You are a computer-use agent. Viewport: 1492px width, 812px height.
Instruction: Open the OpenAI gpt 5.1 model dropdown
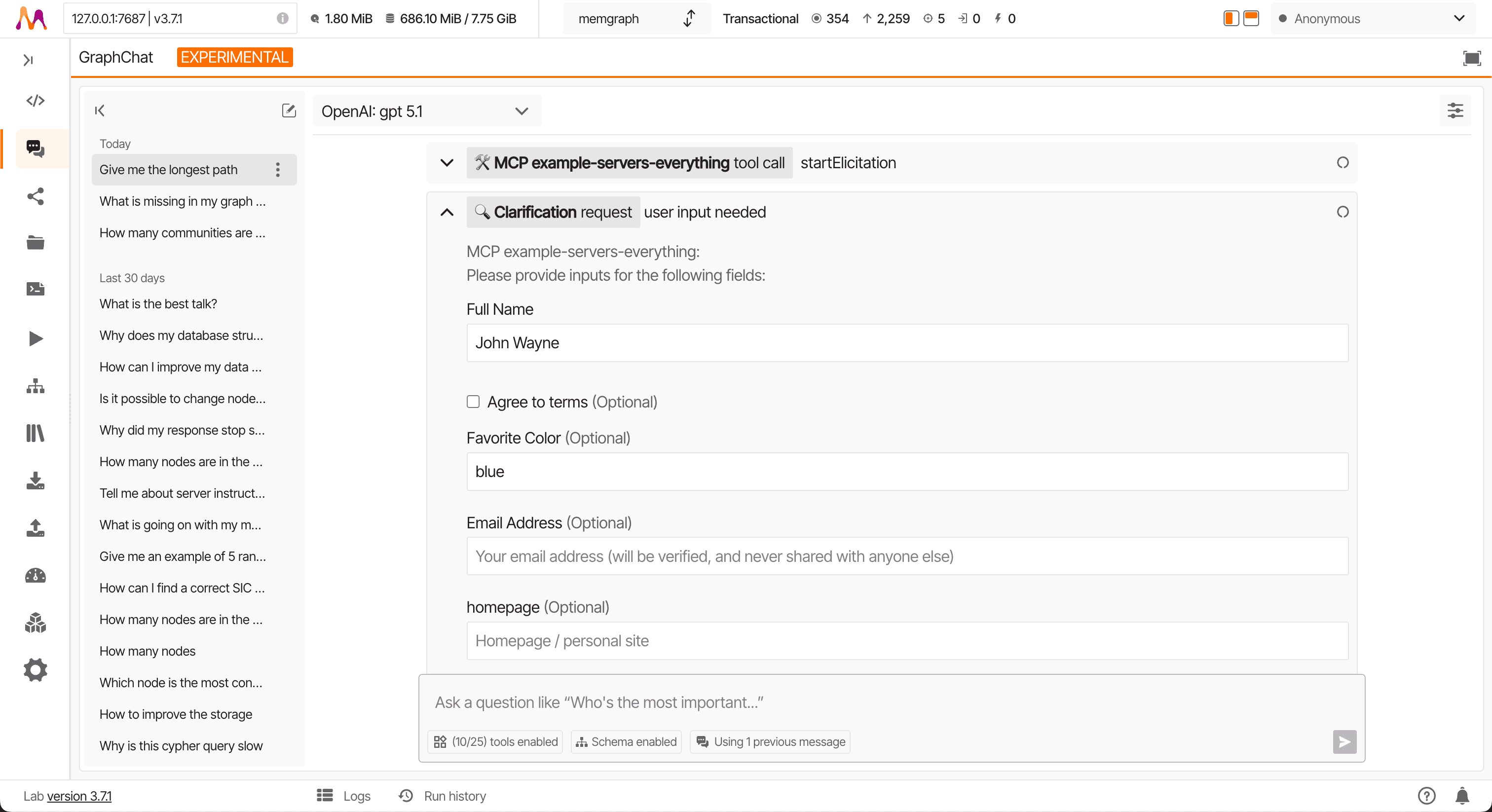(x=426, y=111)
